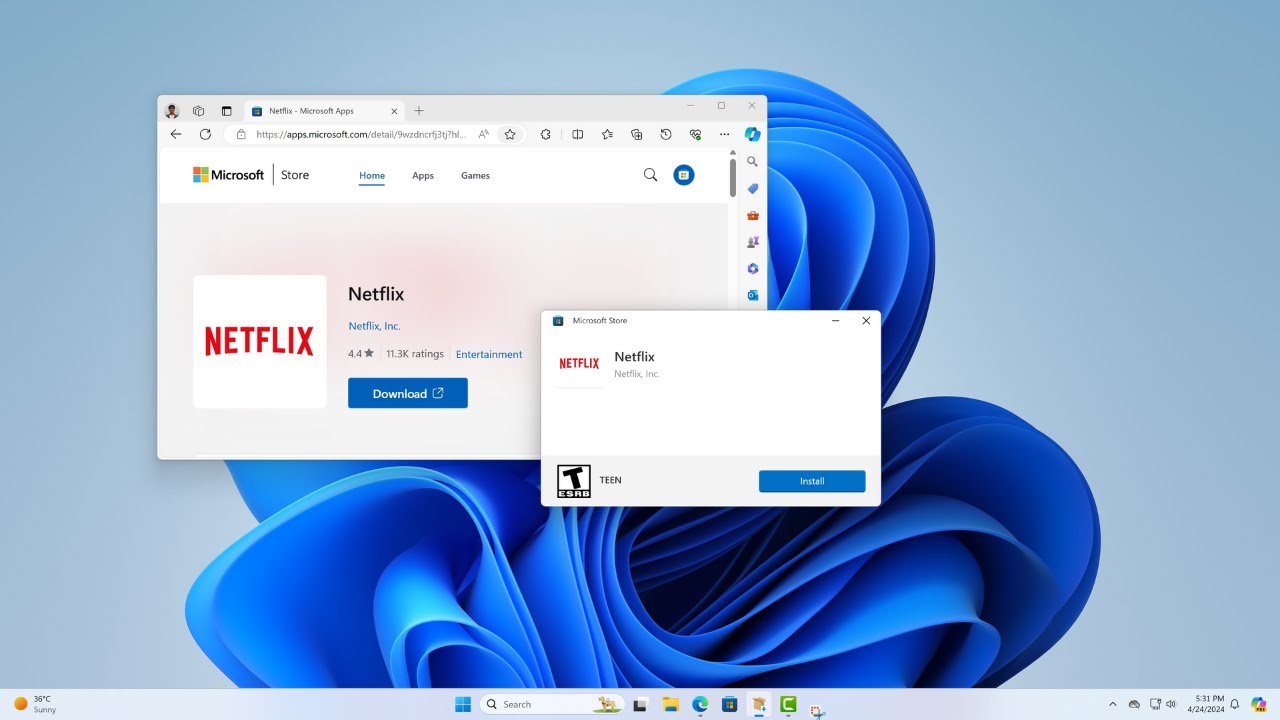Open the blue Store app badge icon
Screen dimensions: 1280x720
(x=684, y=175)
